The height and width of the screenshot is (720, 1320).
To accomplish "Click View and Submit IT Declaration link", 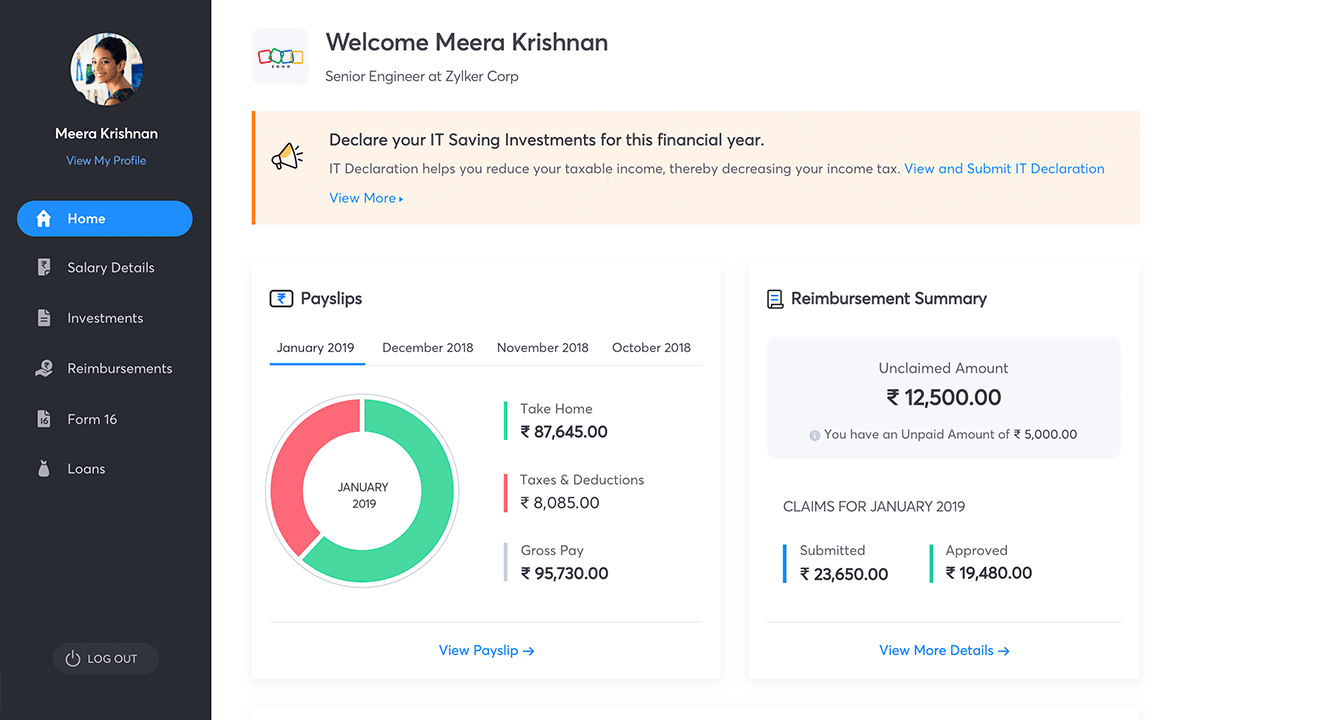I will coord(1004,169).
